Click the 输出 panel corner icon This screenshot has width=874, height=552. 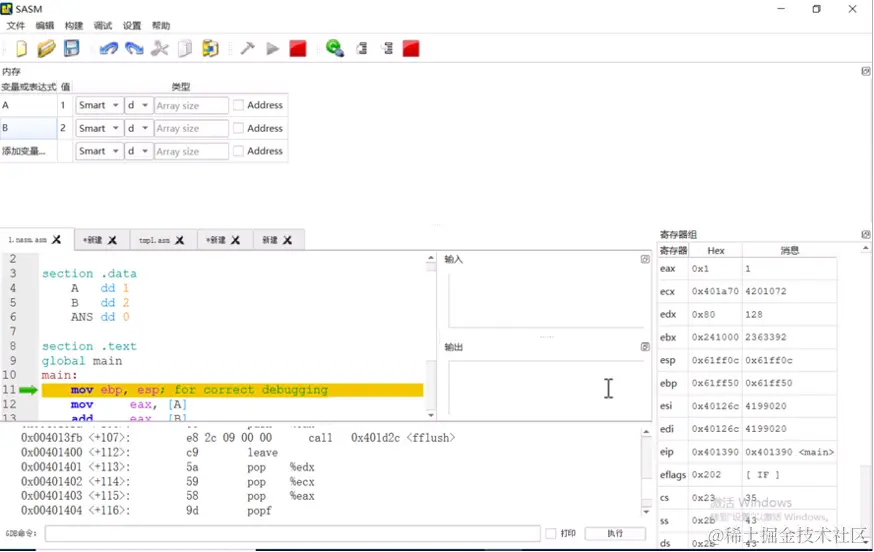point(645,347)
